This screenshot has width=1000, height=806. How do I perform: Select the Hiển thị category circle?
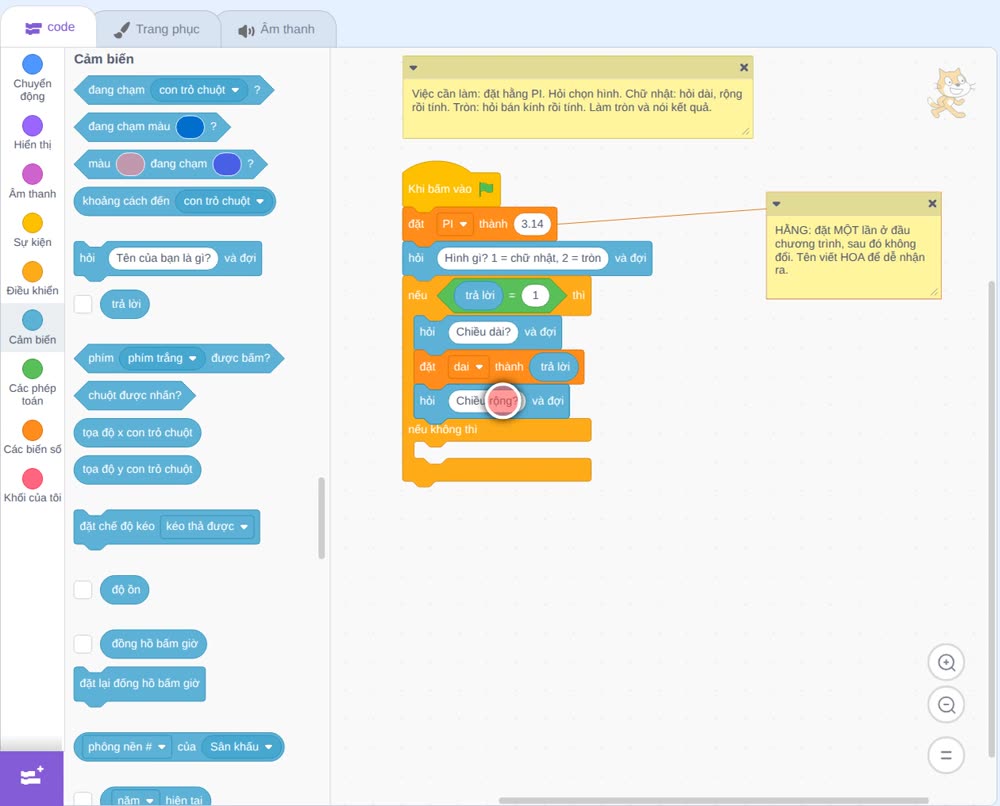point(33,126)
